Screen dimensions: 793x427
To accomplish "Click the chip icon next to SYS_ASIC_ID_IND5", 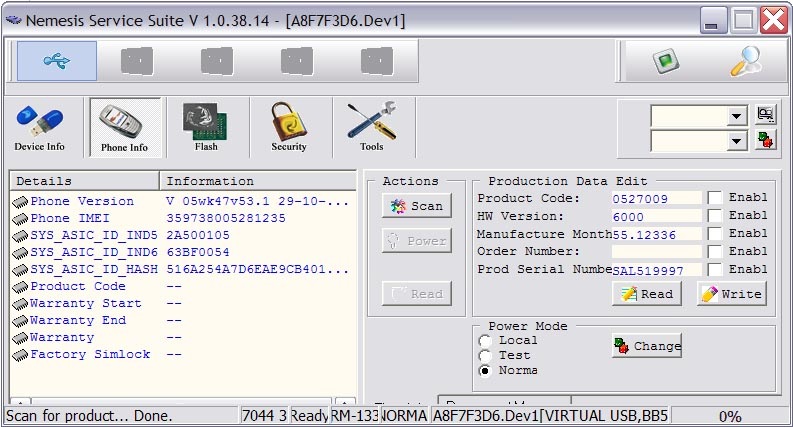I will [20, 236].
